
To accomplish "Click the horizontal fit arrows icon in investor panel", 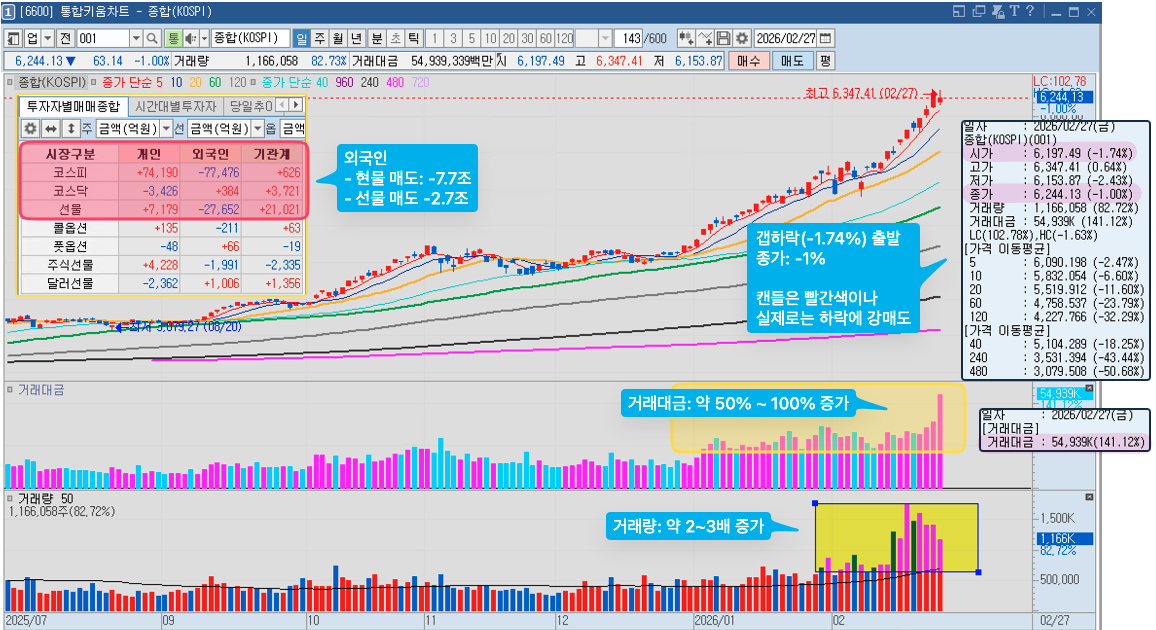I will point(51,126).
